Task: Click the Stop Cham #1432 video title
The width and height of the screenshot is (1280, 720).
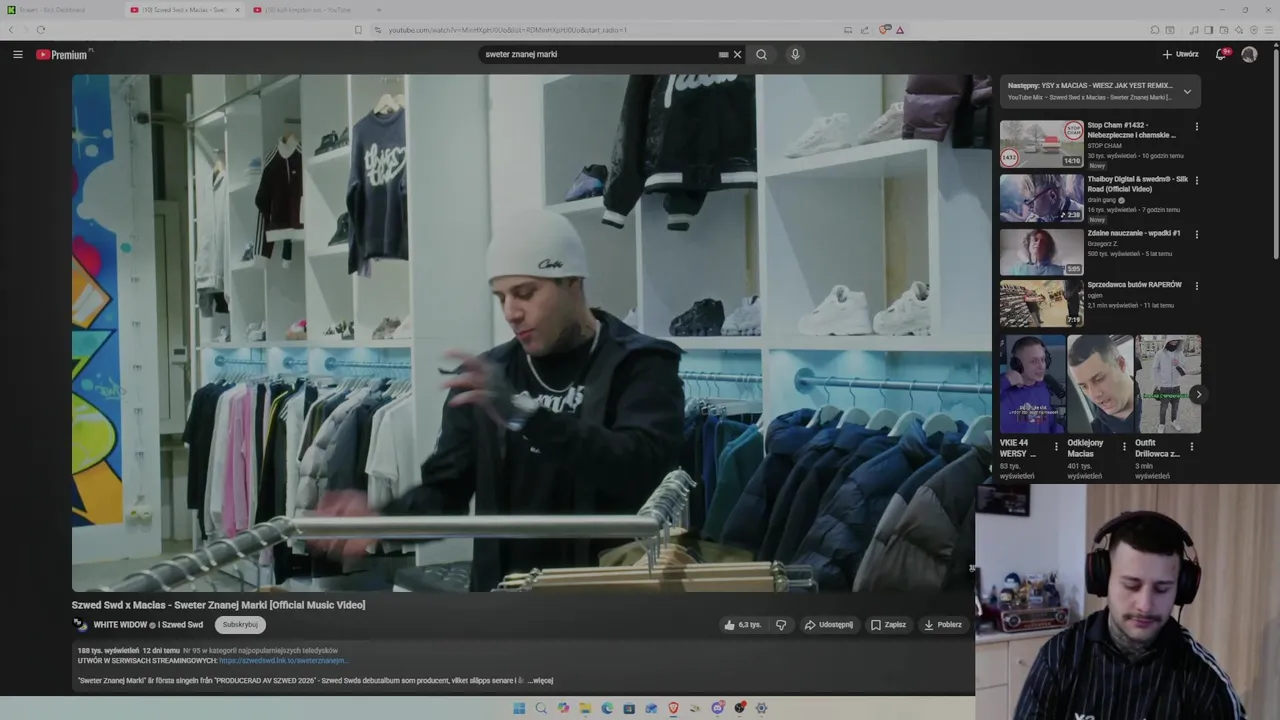Action: pyautogui.click(x=1131, y=130)
